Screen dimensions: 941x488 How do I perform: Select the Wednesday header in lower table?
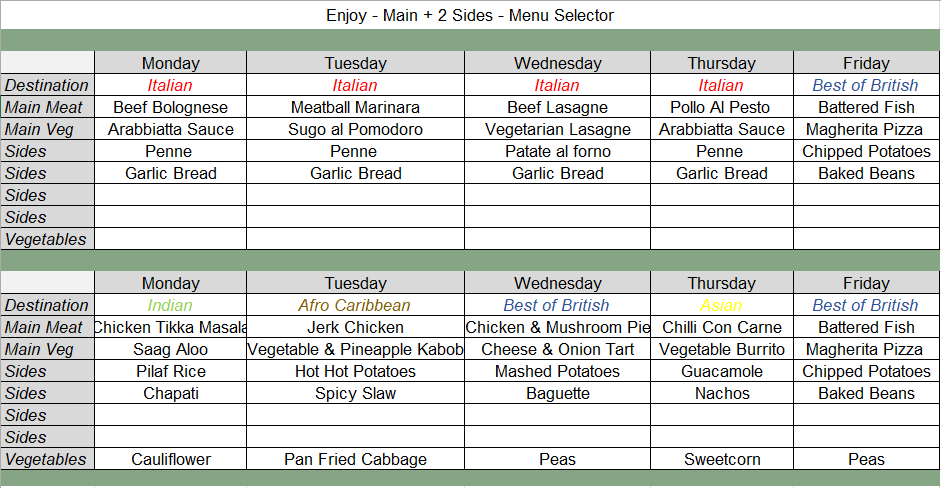click(557, 283)
